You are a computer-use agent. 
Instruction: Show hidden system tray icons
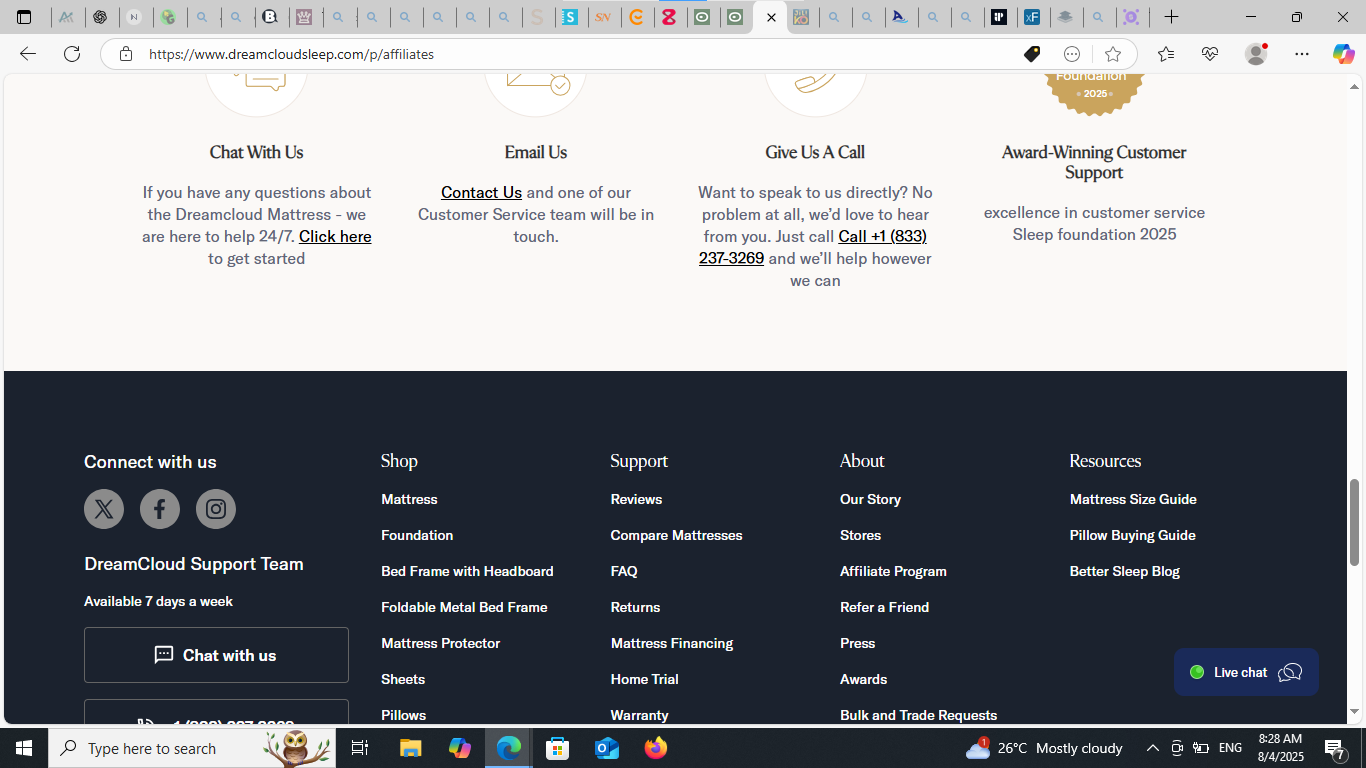pos(1152,748)
